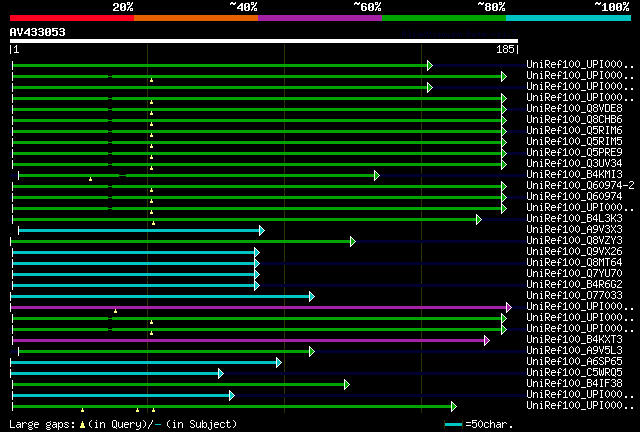Click arrowhead ending the Q5PRE9 alignment
The height and width of the screenshot is (432, 640).
pos(504,154)
